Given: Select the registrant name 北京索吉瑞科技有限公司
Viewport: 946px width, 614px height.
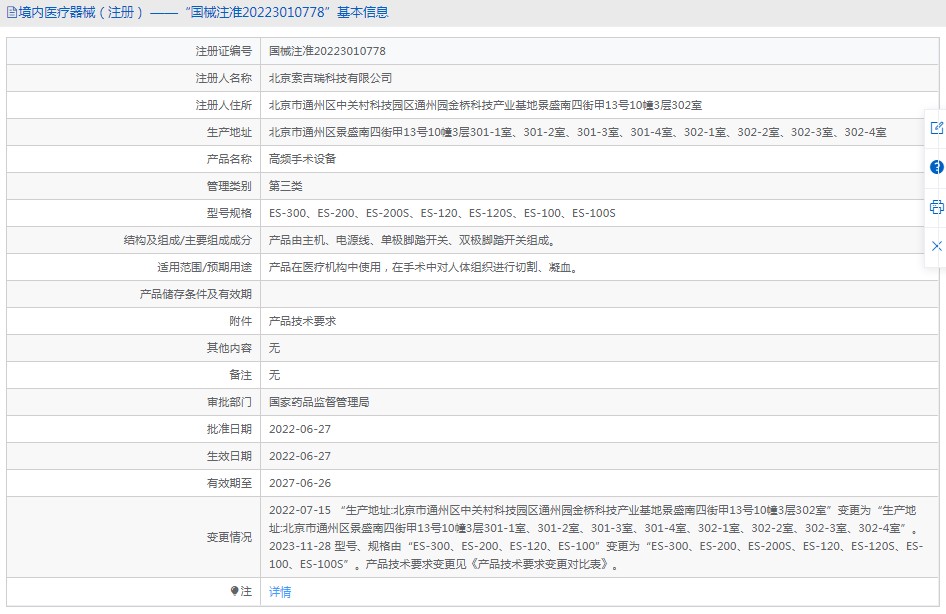Looking at the screenshot, I should [330, 78].
